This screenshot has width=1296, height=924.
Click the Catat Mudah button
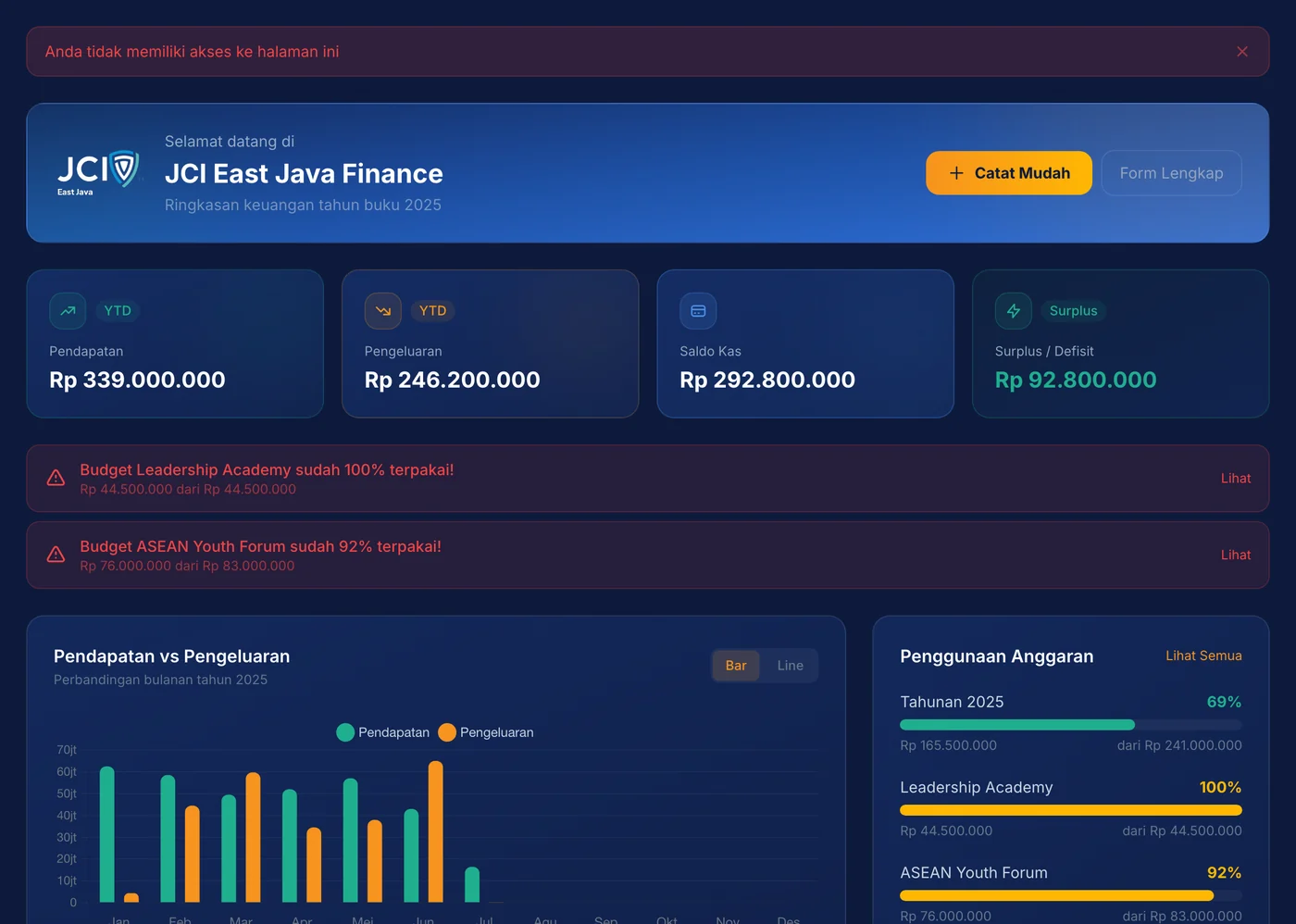(1009, 173)
